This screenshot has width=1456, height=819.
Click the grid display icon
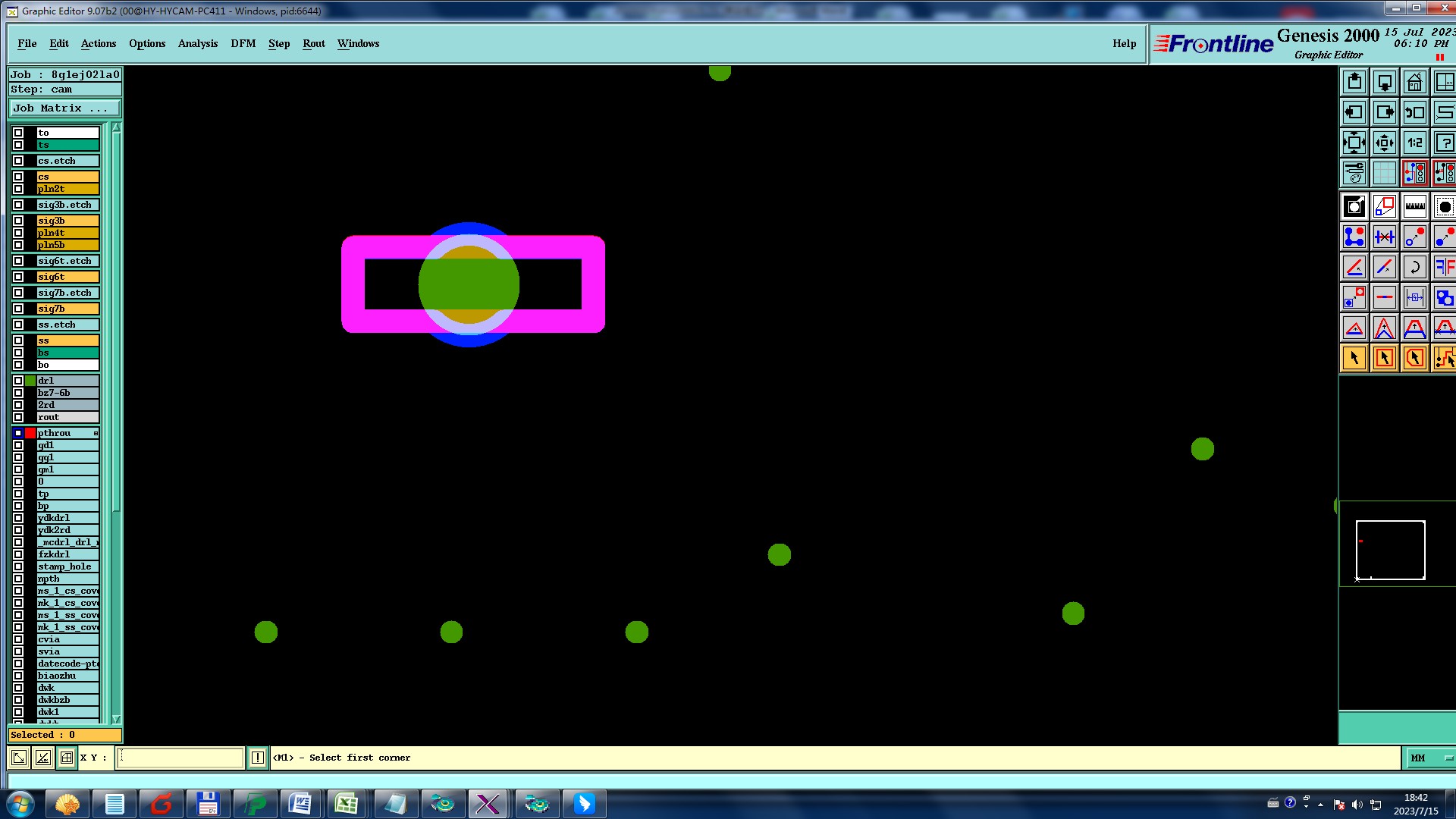click(1384, 173)
